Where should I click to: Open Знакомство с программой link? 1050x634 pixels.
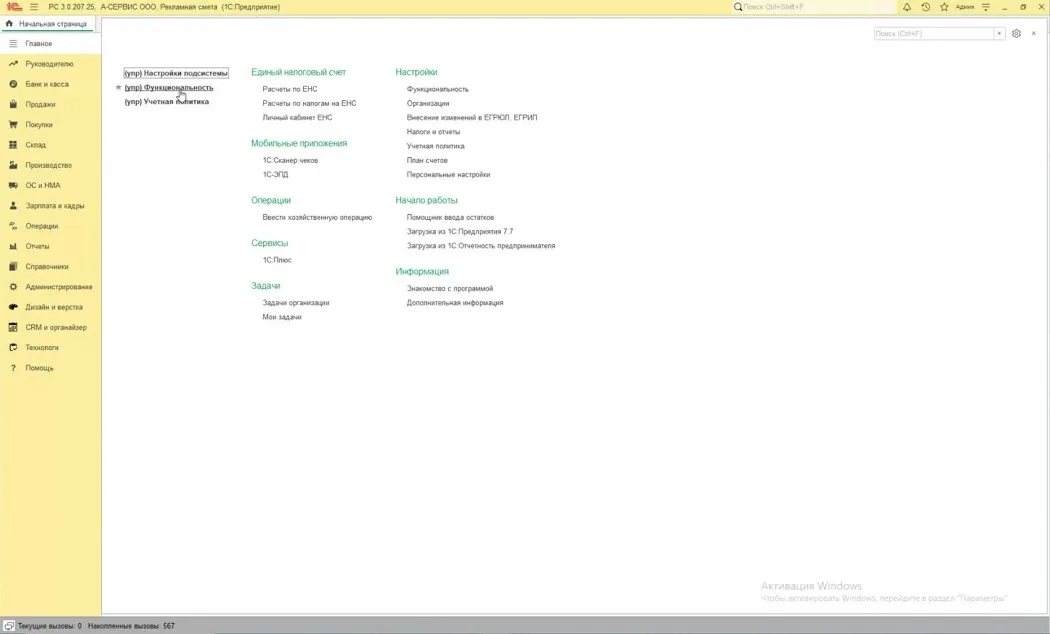tap(449, 289)
